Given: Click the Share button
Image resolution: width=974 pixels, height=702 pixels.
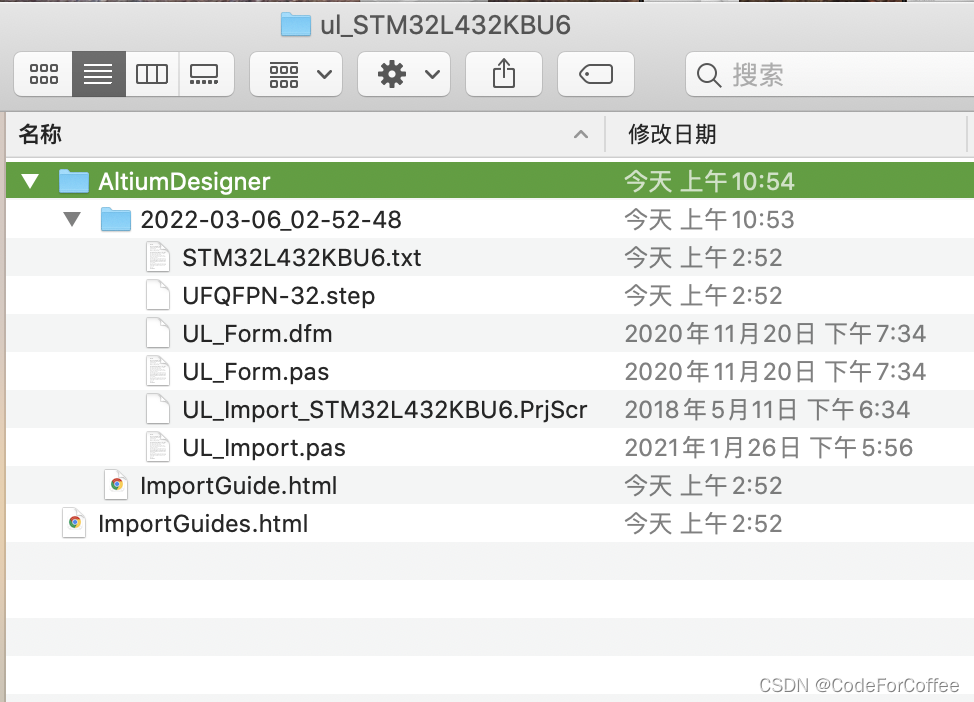Looking at the screenshot, I should point(504,75).
